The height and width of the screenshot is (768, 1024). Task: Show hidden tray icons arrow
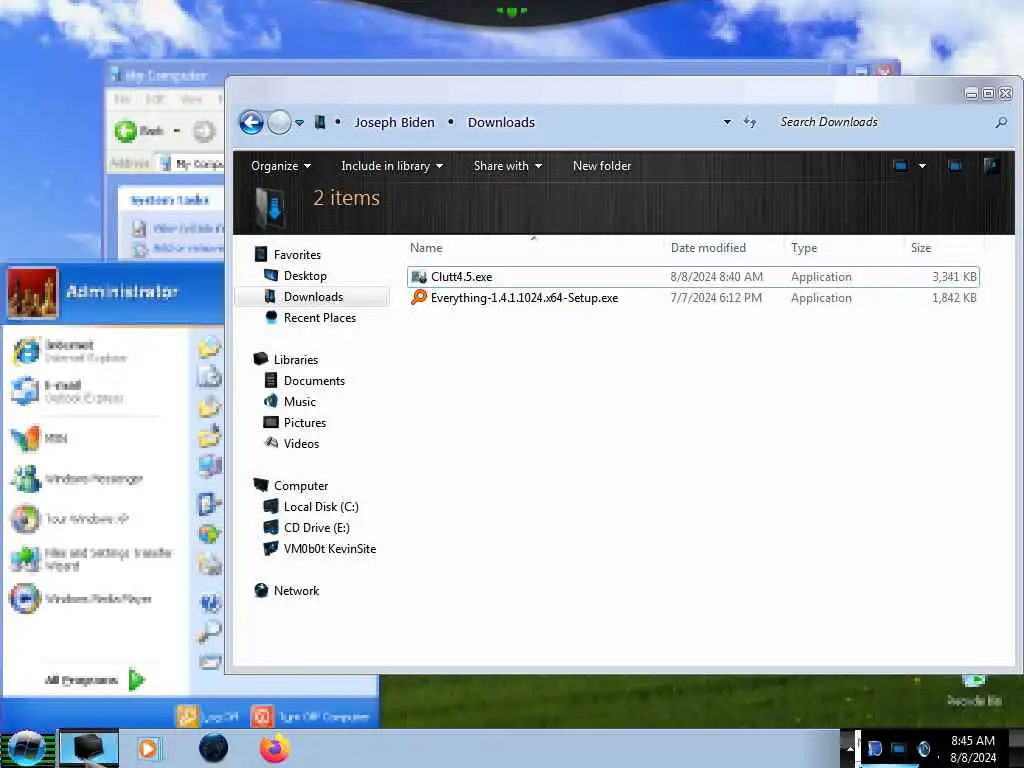point(850,748)
